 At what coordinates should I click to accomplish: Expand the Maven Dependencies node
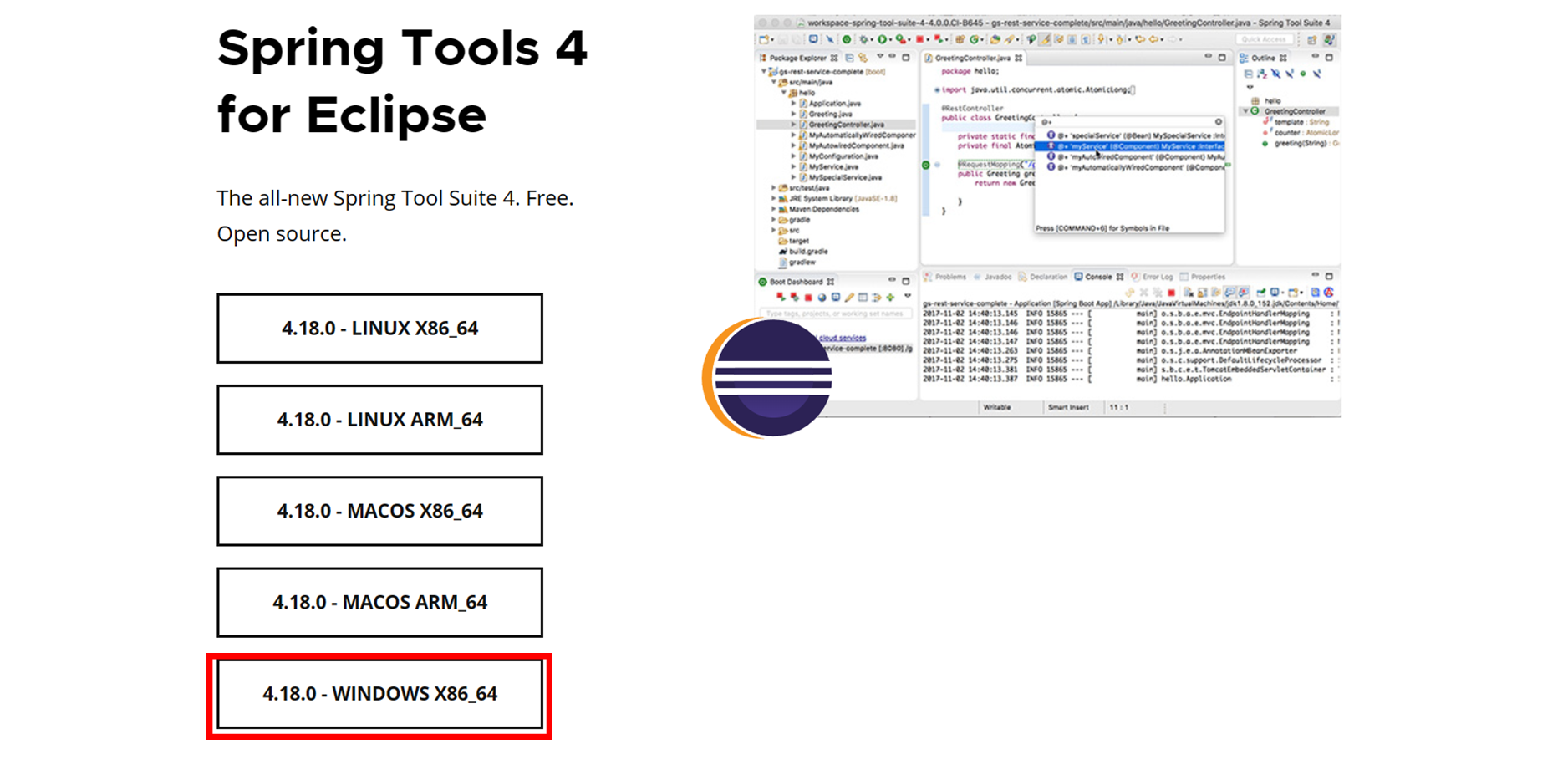773,208
